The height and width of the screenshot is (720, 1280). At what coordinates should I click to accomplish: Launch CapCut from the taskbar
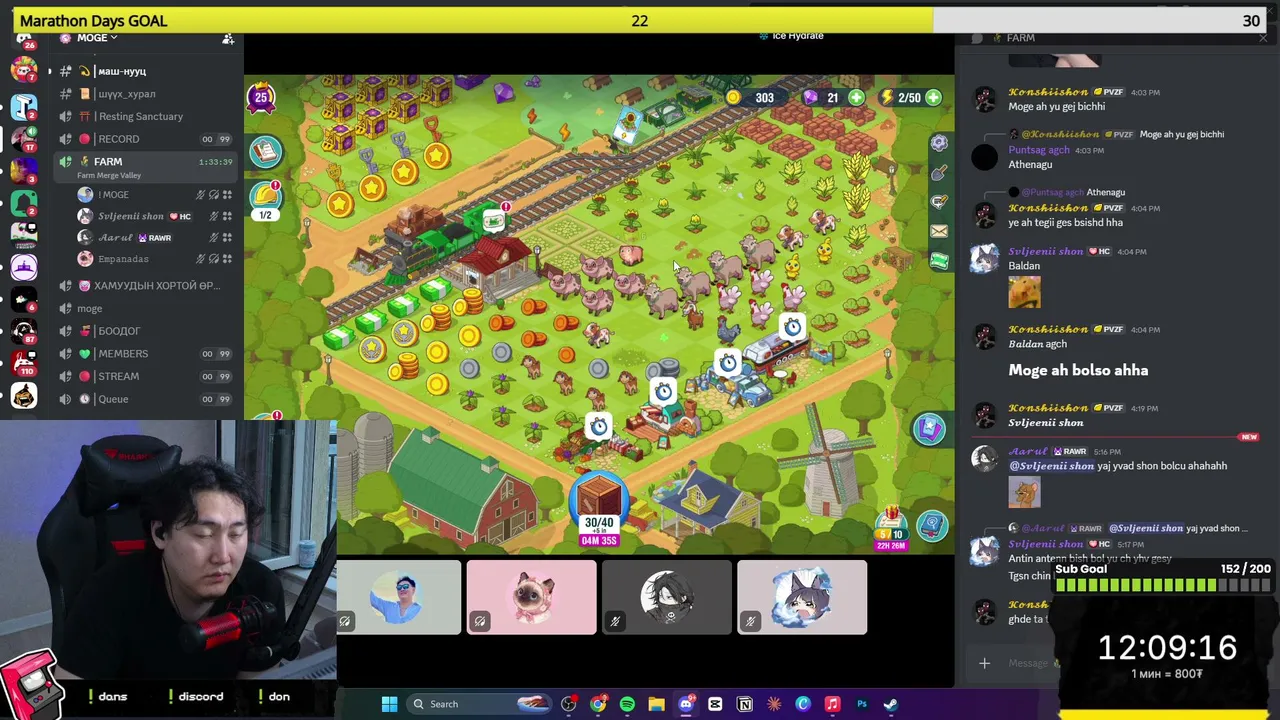(715, 704)
